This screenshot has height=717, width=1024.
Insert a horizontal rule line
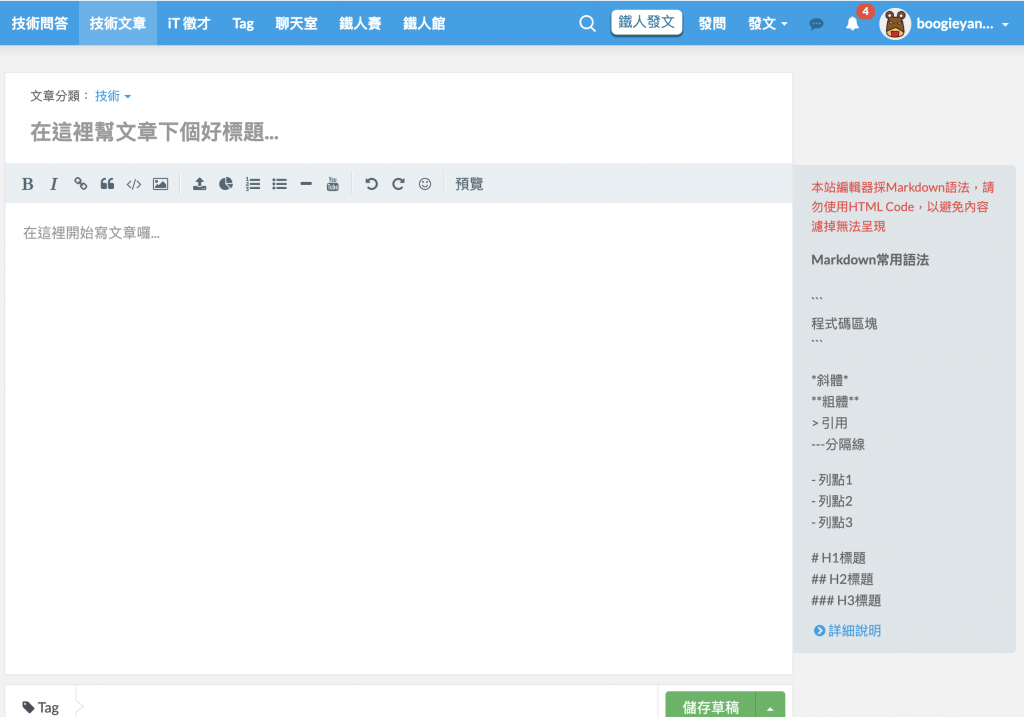(306, 184)
